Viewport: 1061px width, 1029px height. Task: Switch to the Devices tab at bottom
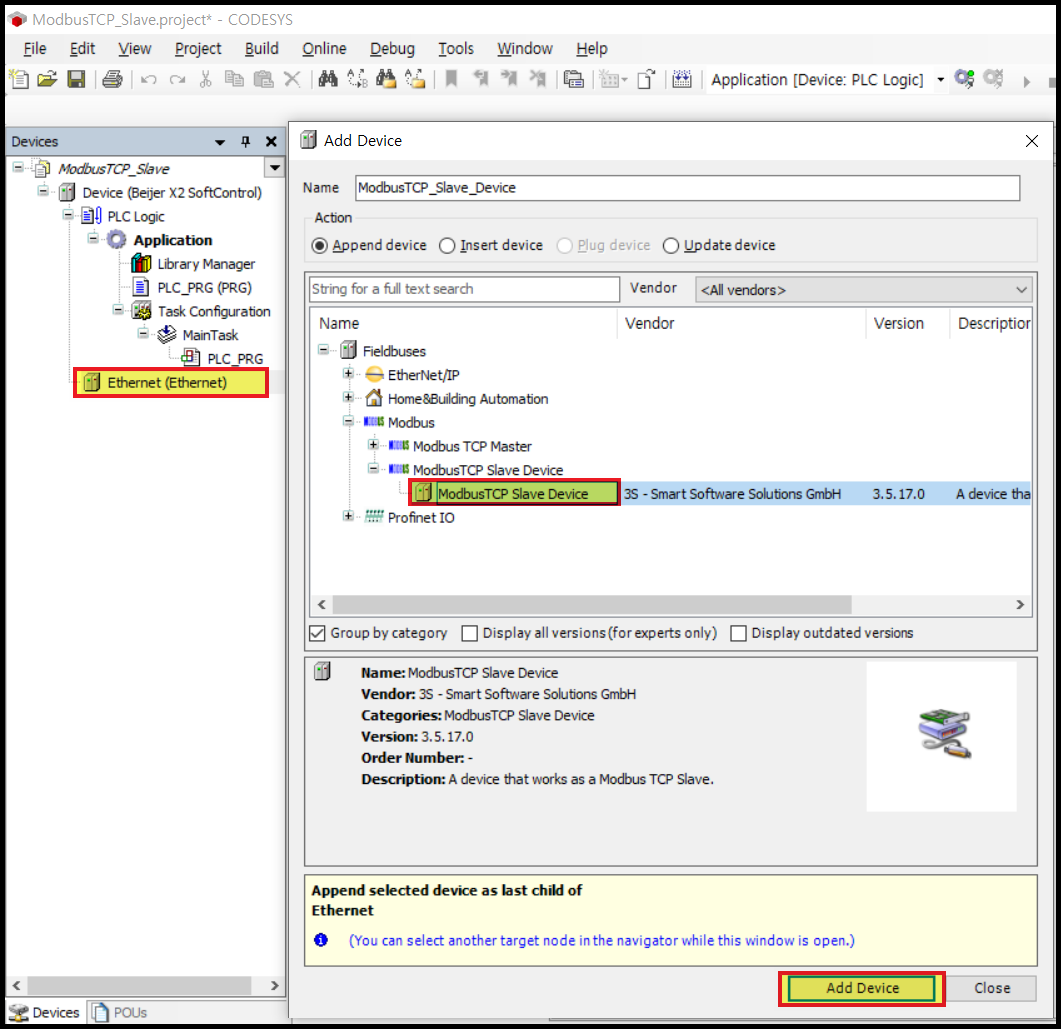(x=45, y=1012)
